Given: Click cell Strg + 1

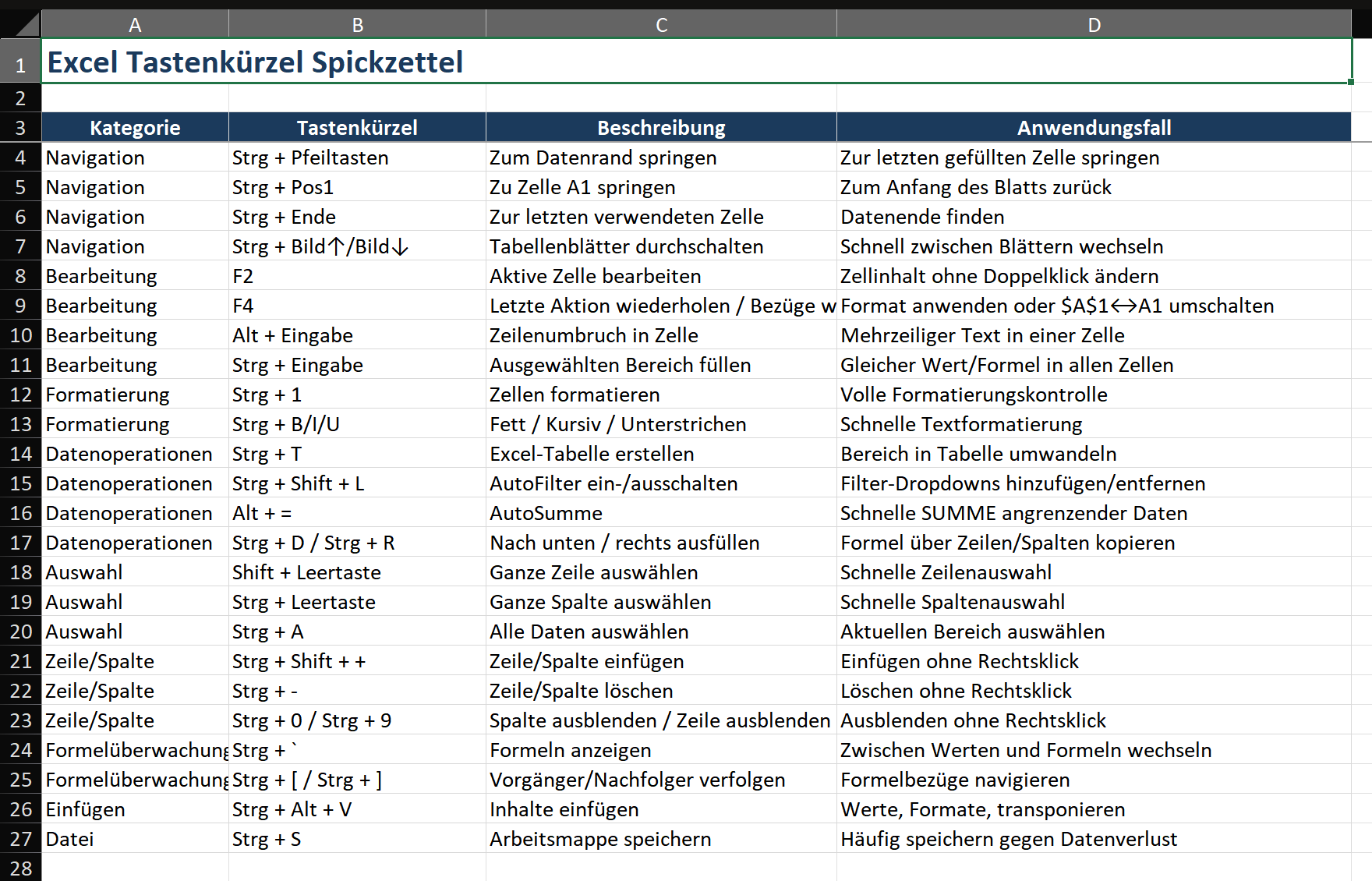Looking at the screenshot, I should tap(357, 395).
